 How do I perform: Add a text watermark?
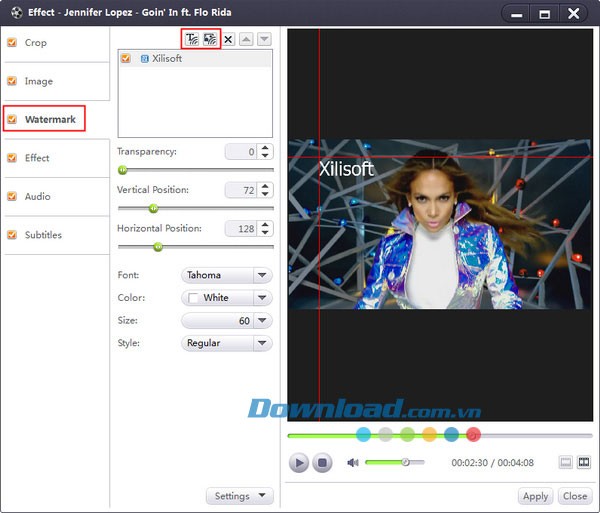192,39
